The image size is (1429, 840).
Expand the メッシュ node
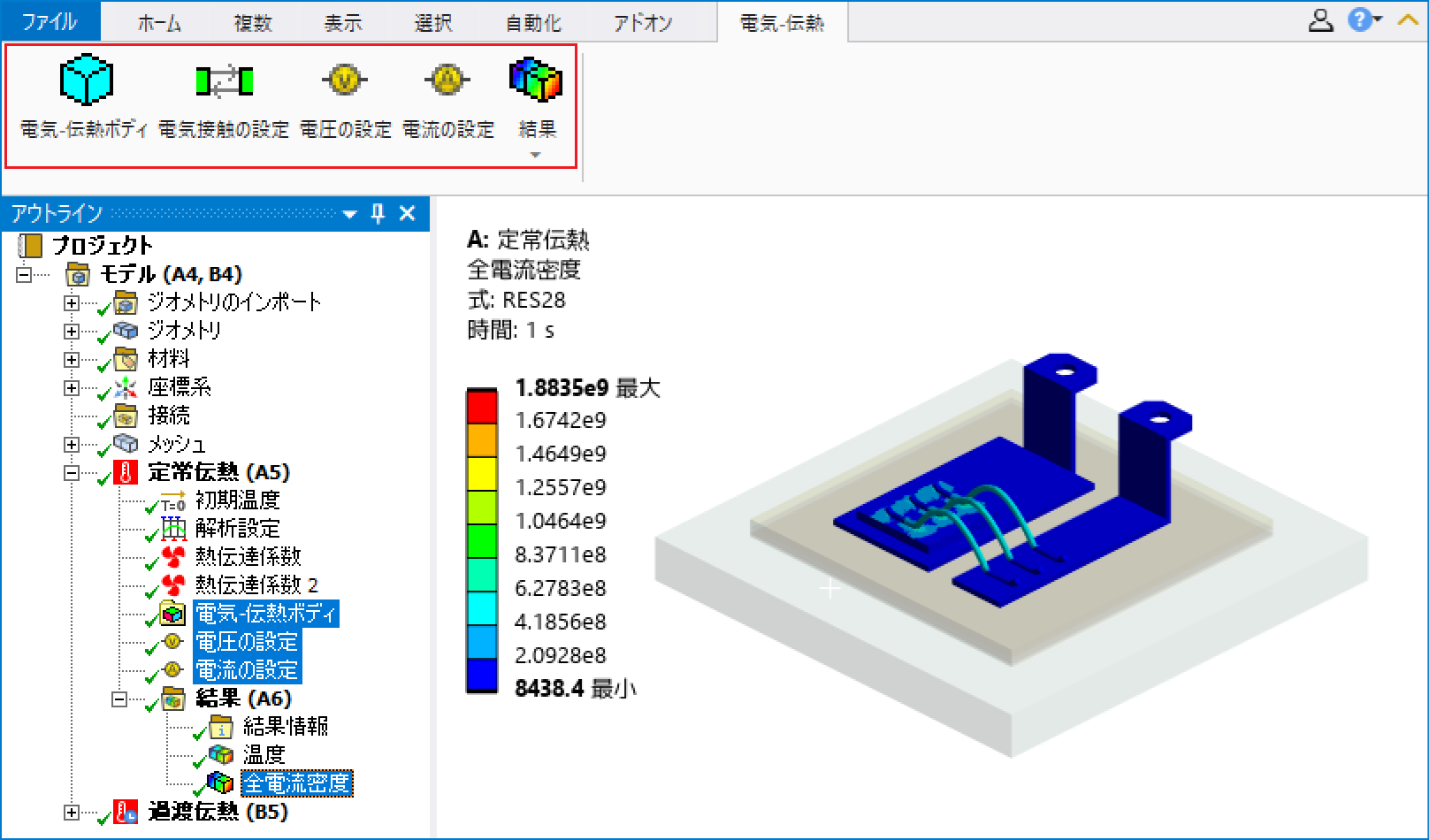(72, 444)
